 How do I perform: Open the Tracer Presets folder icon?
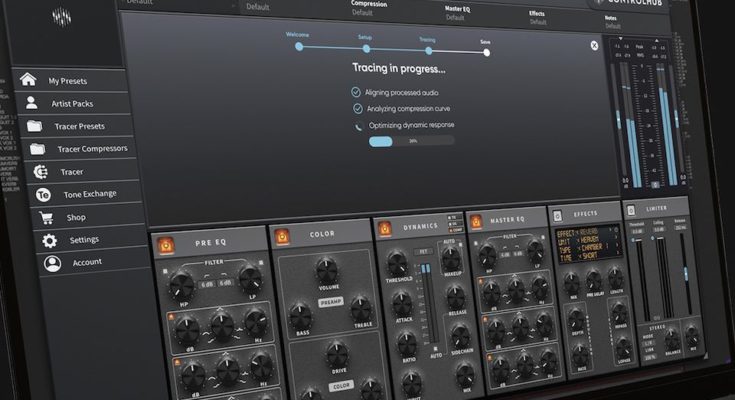click(35, 126)
